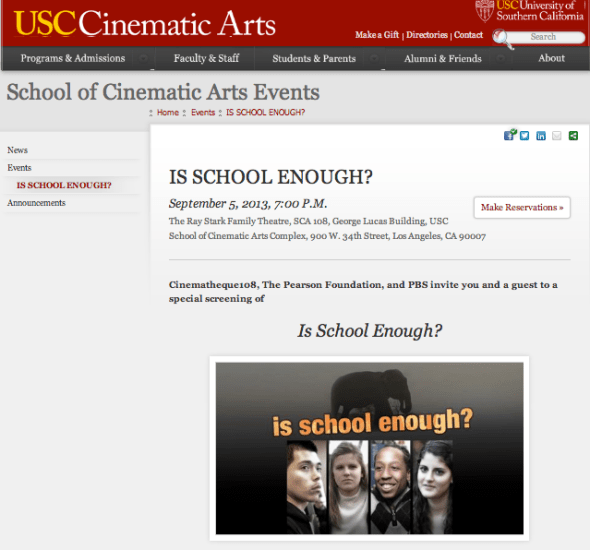The width and height of the screenshot is (590, 550).
Task: Go to Home in the breadcrumb
Action: pyautogui.click(x=168, y=112)
